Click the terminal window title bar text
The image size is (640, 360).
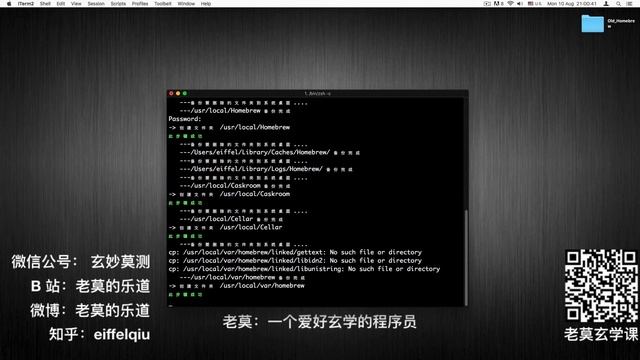(x=318, y=93)
